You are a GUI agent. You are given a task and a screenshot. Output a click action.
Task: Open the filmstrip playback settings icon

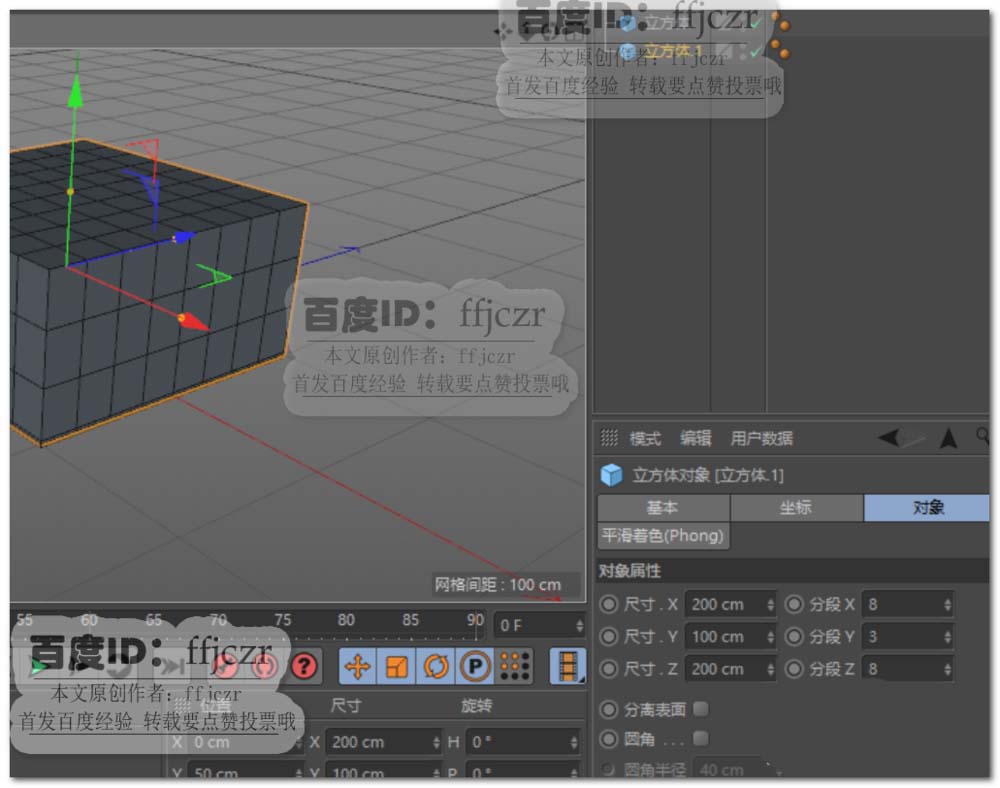568,666
